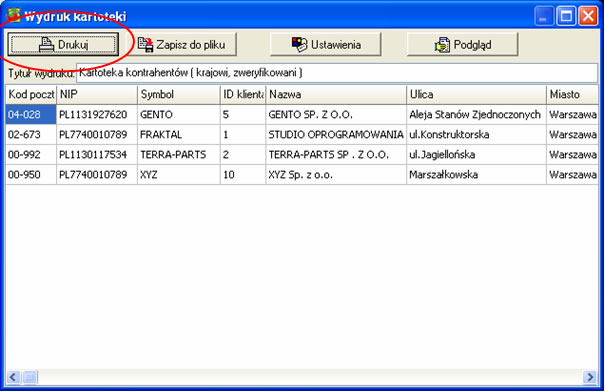Click the Symbol column header
Viewport: 605px width, 392px height.
point(179,95)
